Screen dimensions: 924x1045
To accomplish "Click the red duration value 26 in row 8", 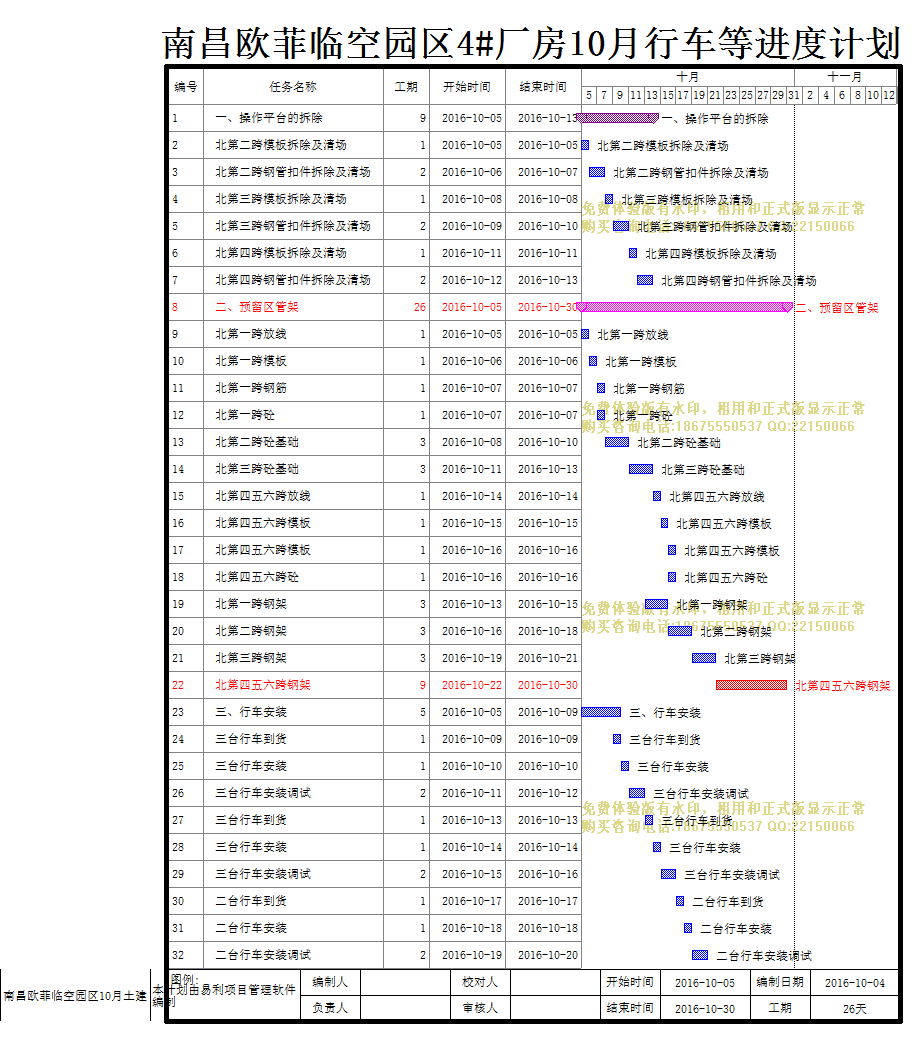I will point(419,307).
